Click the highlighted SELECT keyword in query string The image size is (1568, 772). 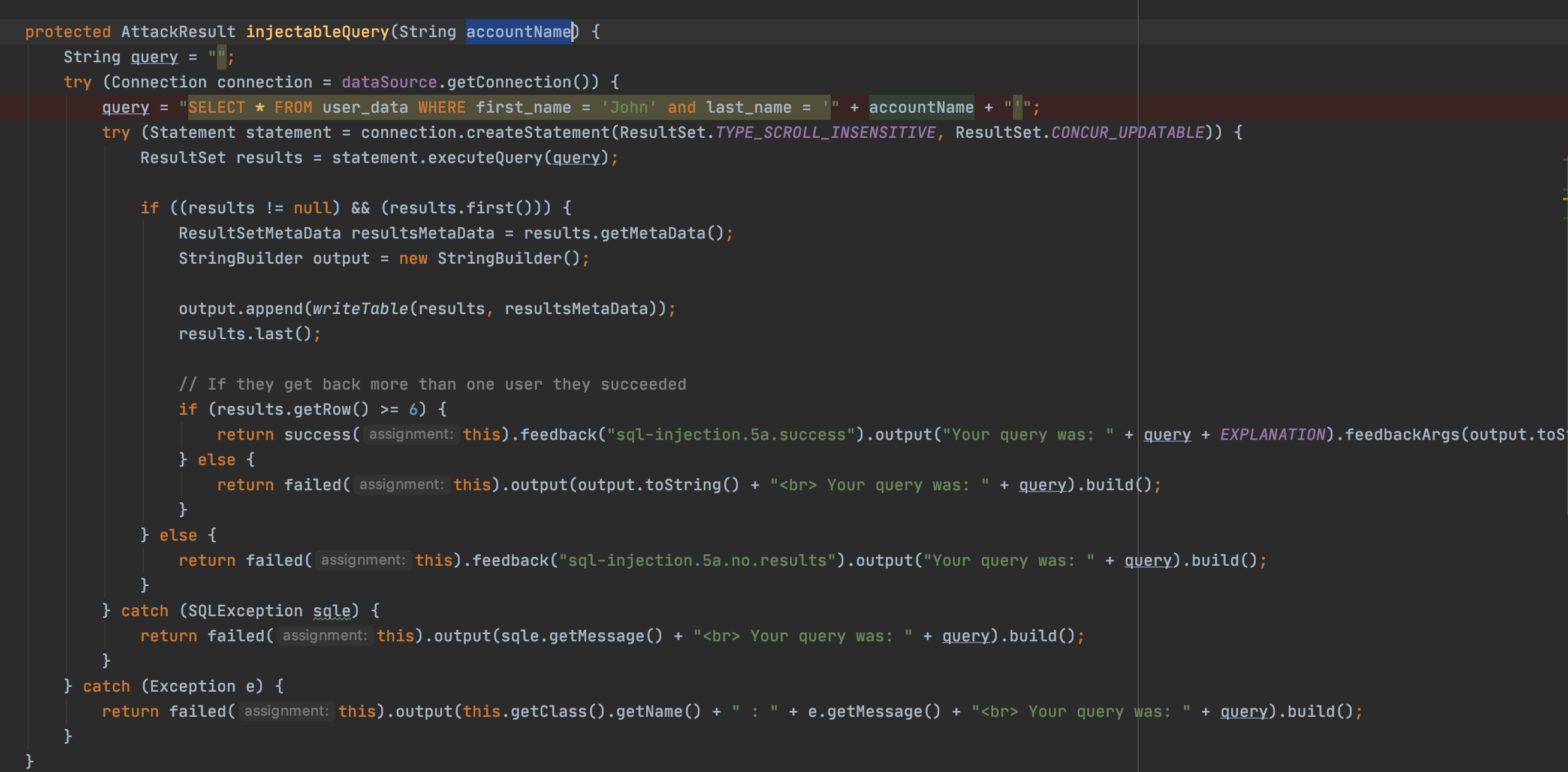point(216,108)
